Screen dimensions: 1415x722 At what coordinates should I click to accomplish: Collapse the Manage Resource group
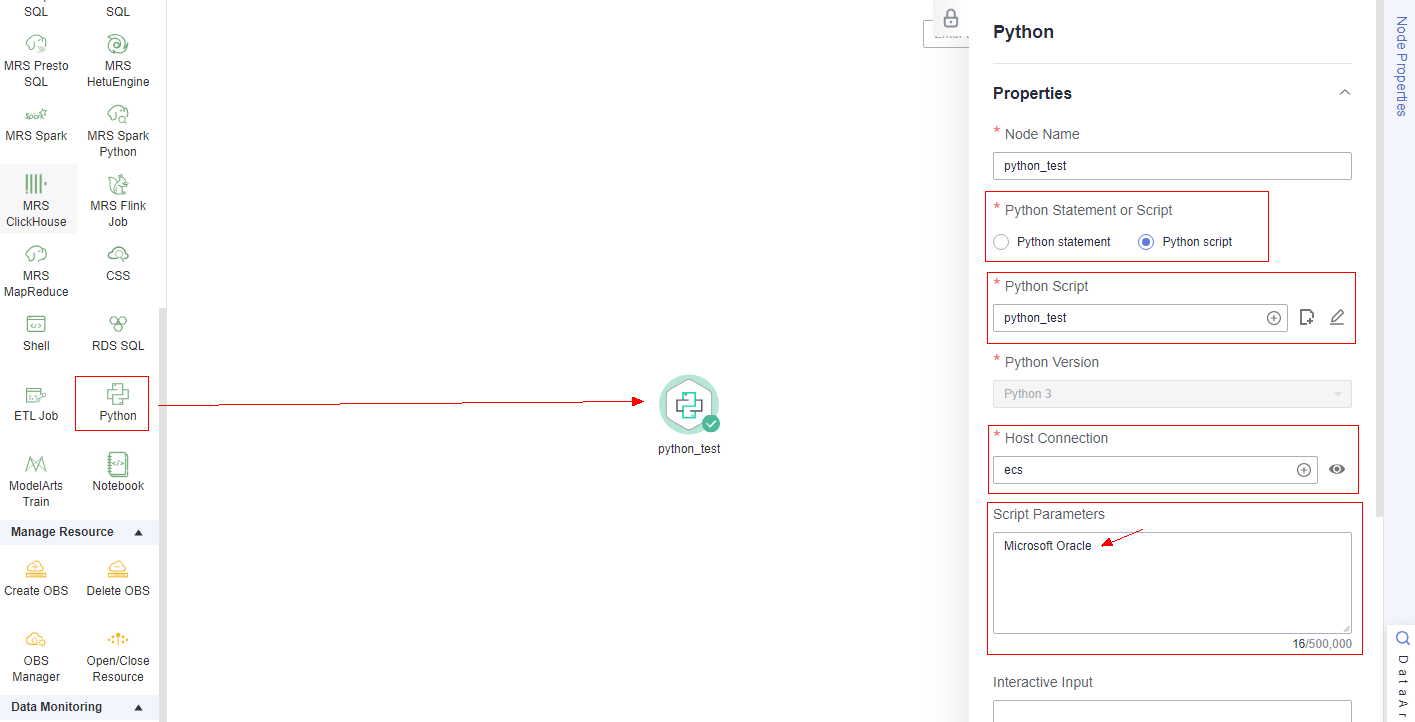pos(138,533)
